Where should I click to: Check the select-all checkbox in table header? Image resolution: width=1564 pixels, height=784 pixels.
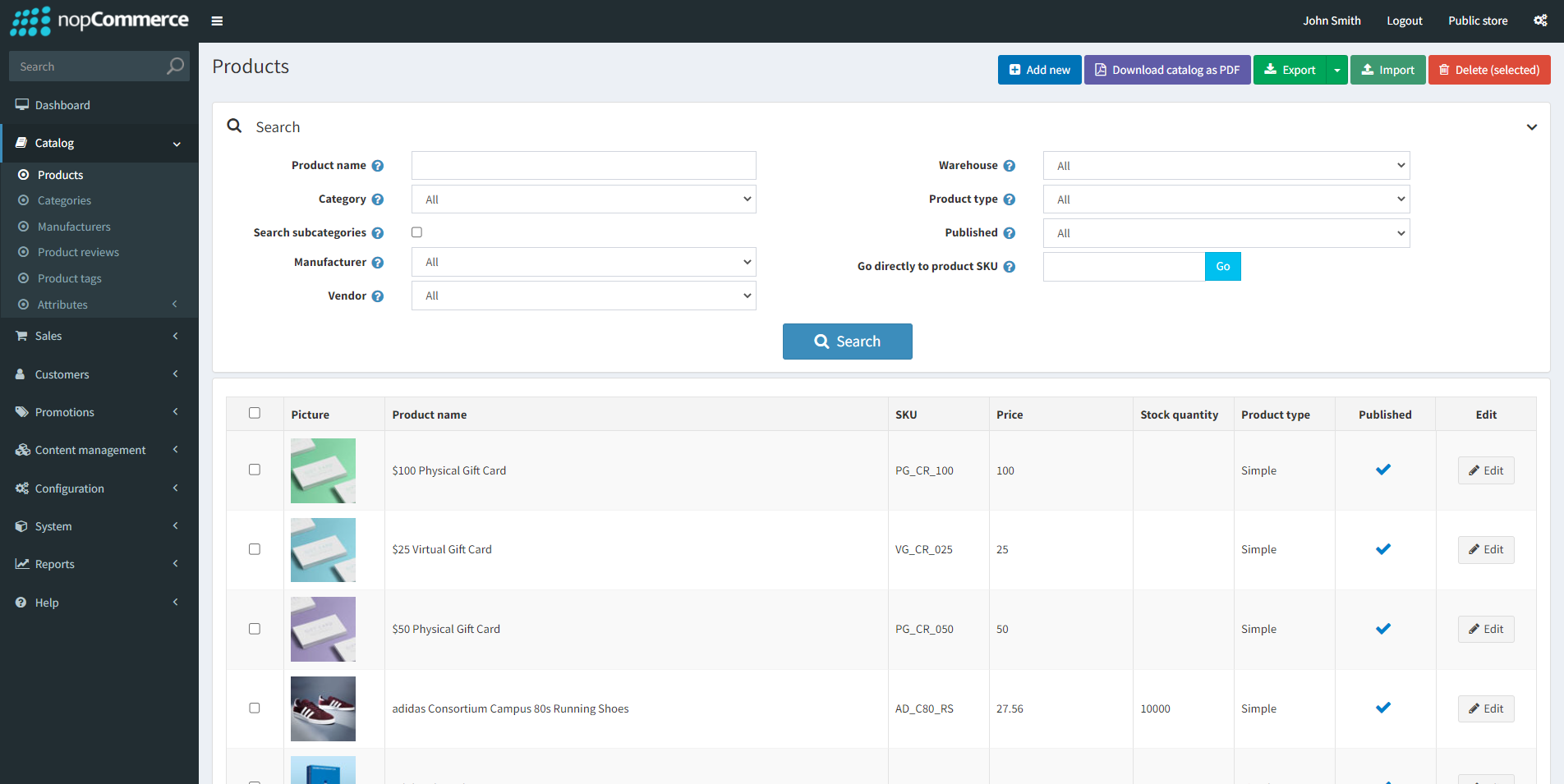255,413
